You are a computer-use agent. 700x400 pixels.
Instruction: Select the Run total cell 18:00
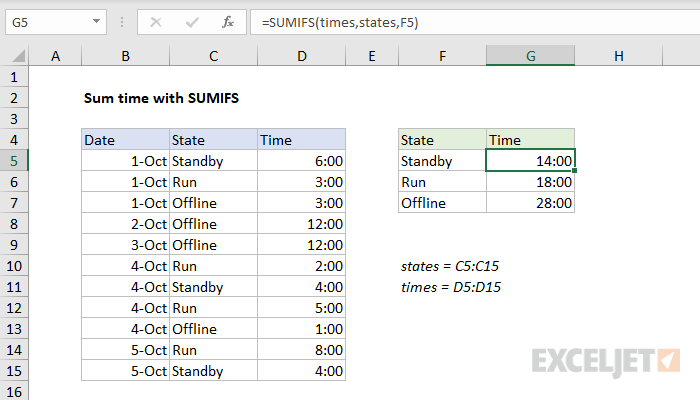point(530,182)
